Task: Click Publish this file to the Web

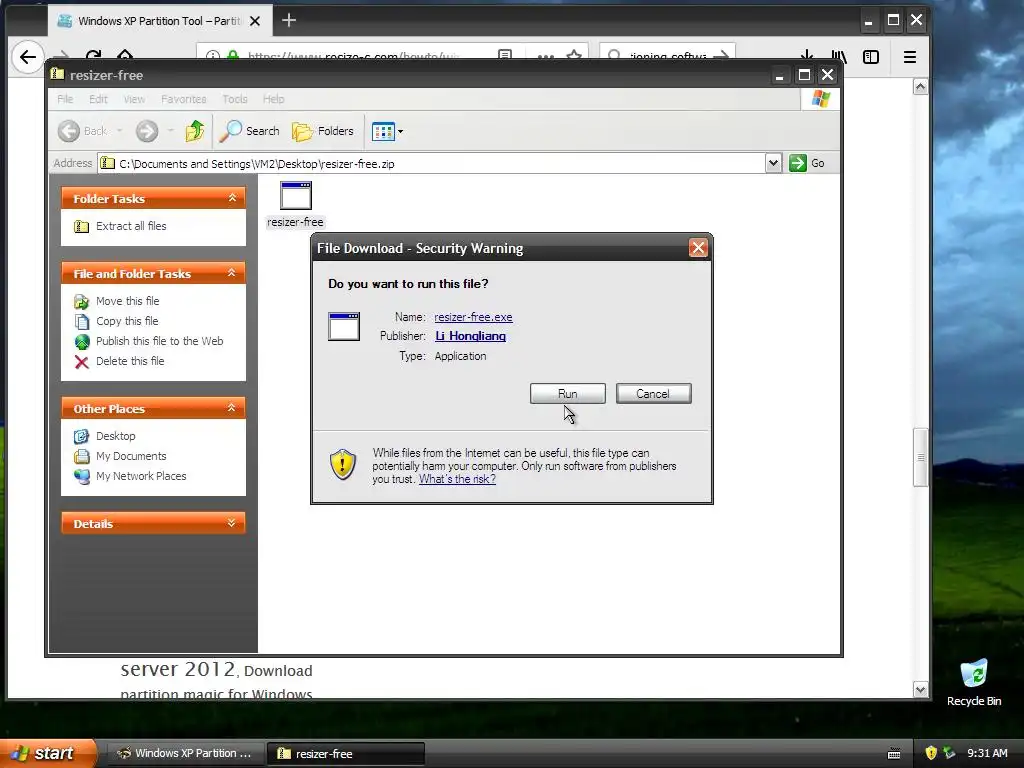Action: (159, 341)
